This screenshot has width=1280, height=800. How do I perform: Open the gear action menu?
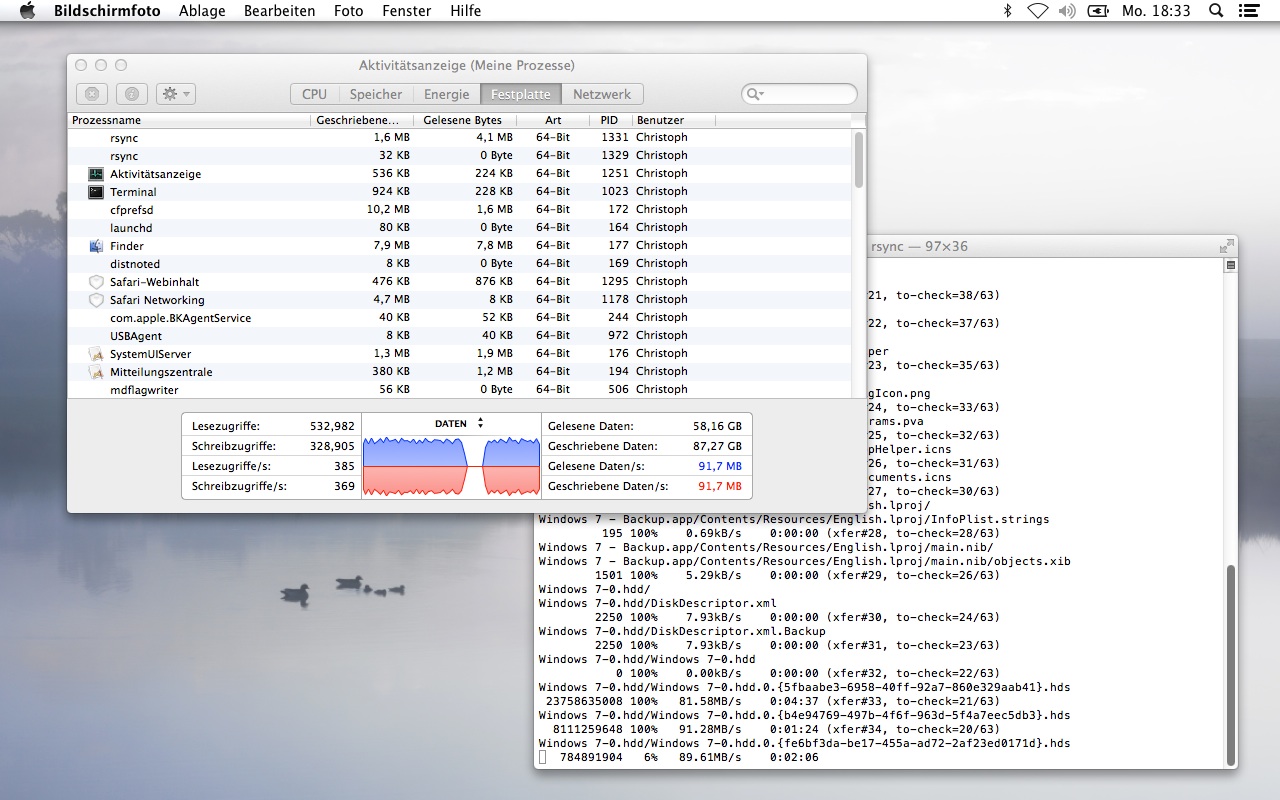[177, 94]
